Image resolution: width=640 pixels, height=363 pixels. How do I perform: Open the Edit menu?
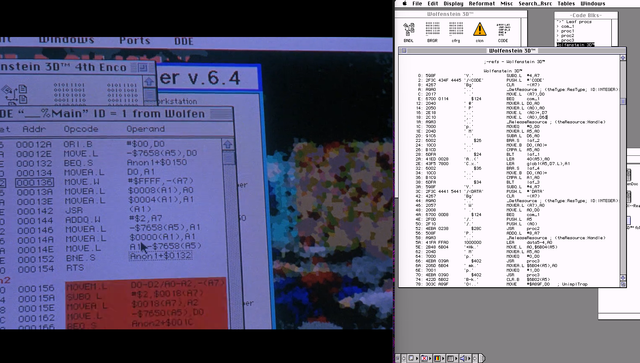coord(433,3)
